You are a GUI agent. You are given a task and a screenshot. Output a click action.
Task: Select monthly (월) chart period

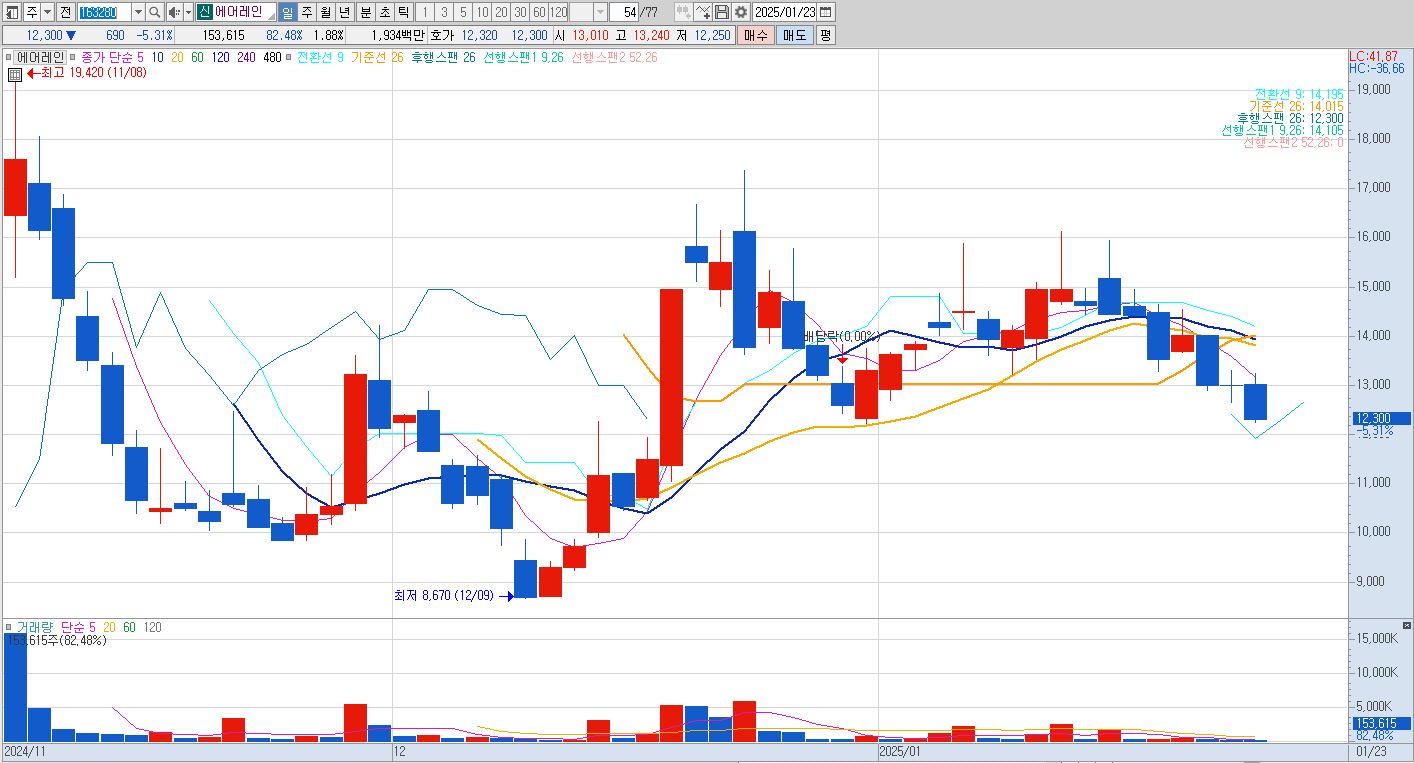click(325, 12)
